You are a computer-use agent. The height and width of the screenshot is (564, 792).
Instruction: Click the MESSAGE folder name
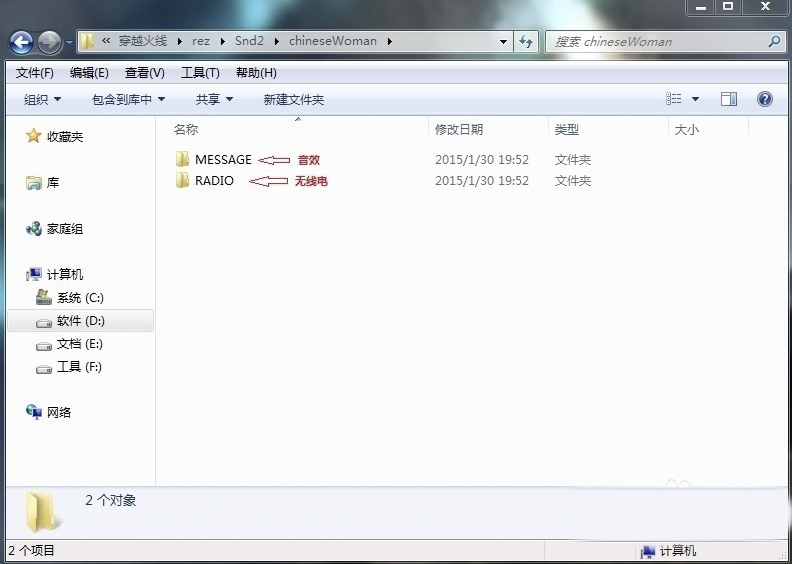[223, 160]
